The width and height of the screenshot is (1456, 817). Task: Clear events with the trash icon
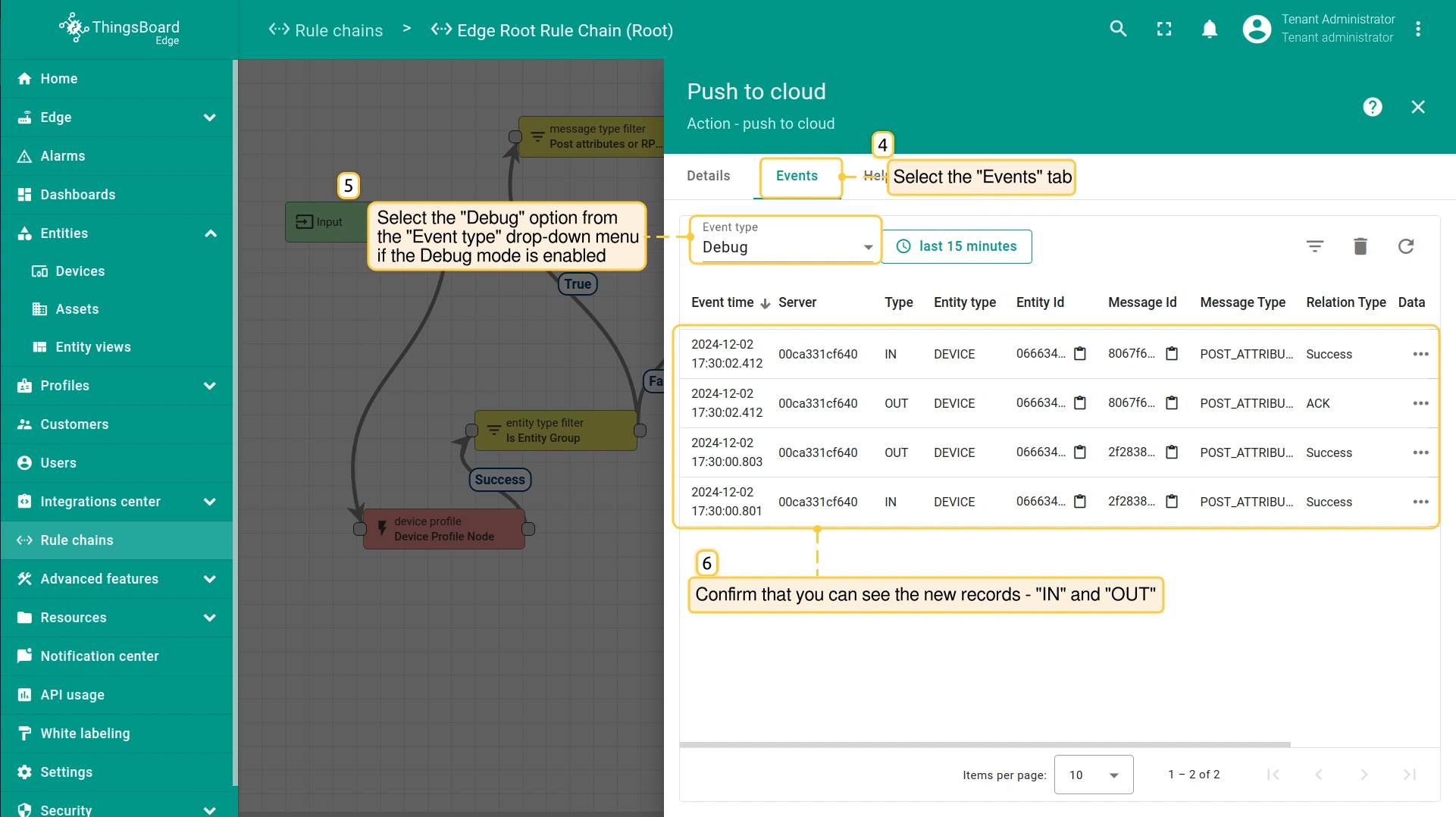[x=1360, y=246]
